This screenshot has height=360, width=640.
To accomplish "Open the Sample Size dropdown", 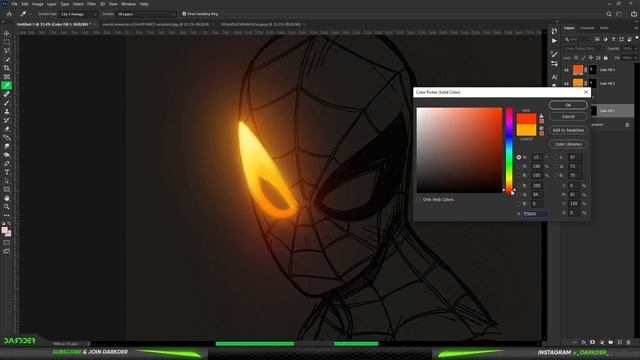I will (79, 14).
